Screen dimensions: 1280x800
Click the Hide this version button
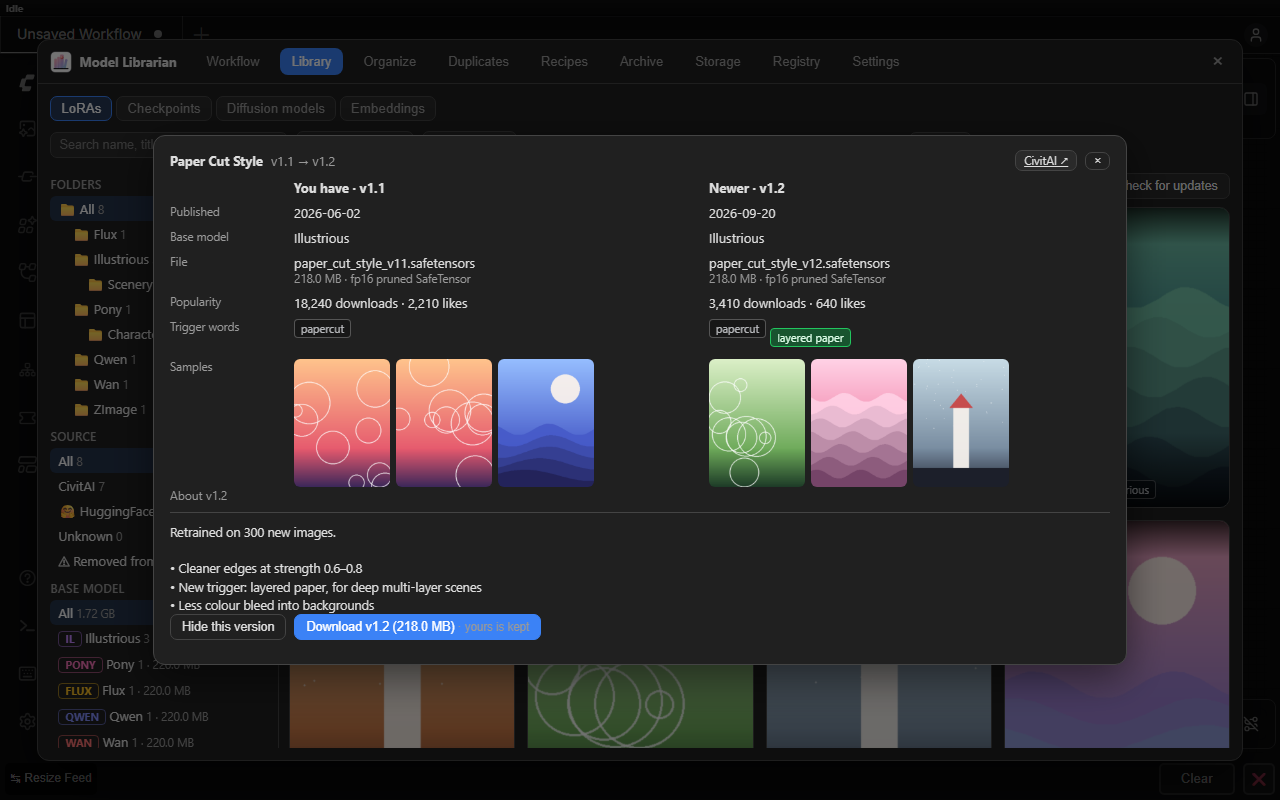click(228, 627)
